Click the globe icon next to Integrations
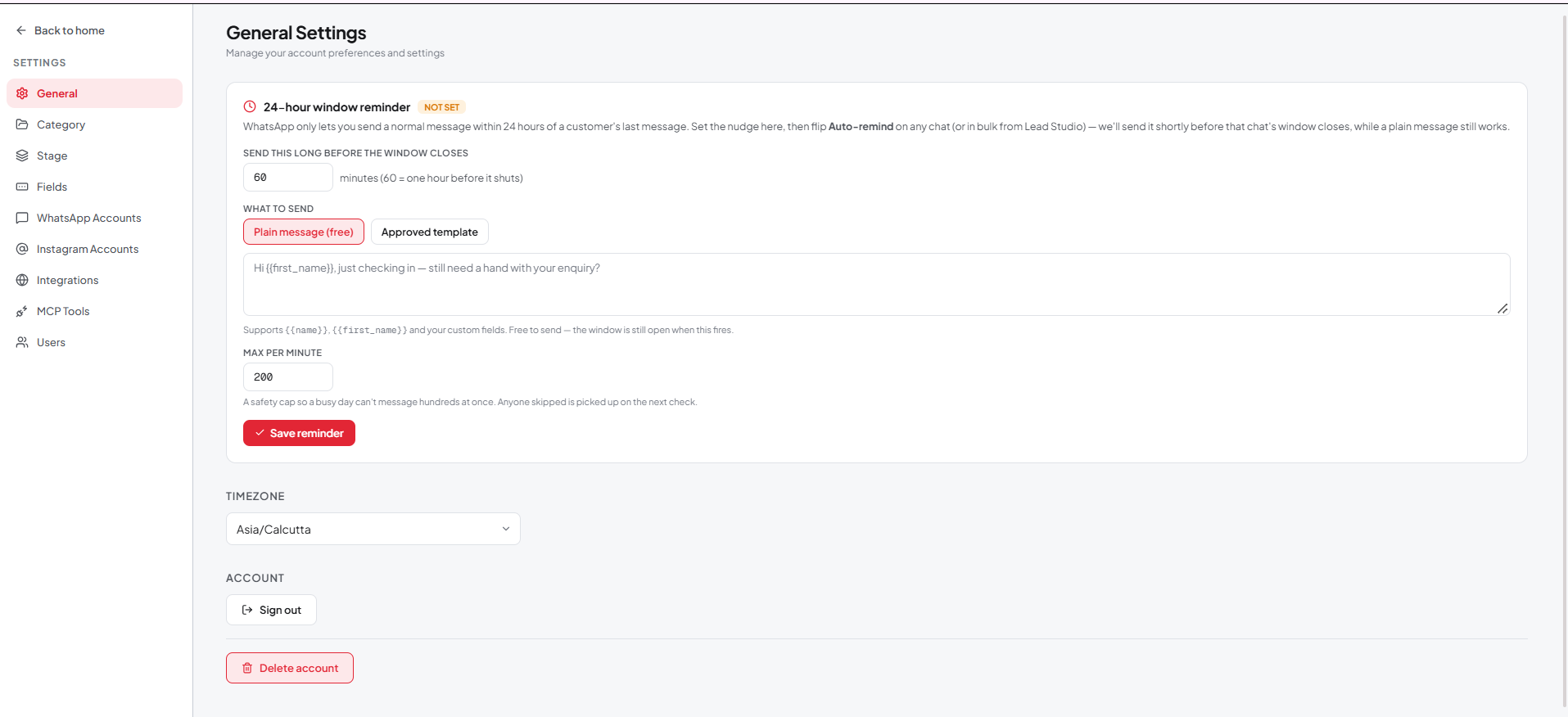The width and height of the screenshot is (1568, 717). click(22, 280)
